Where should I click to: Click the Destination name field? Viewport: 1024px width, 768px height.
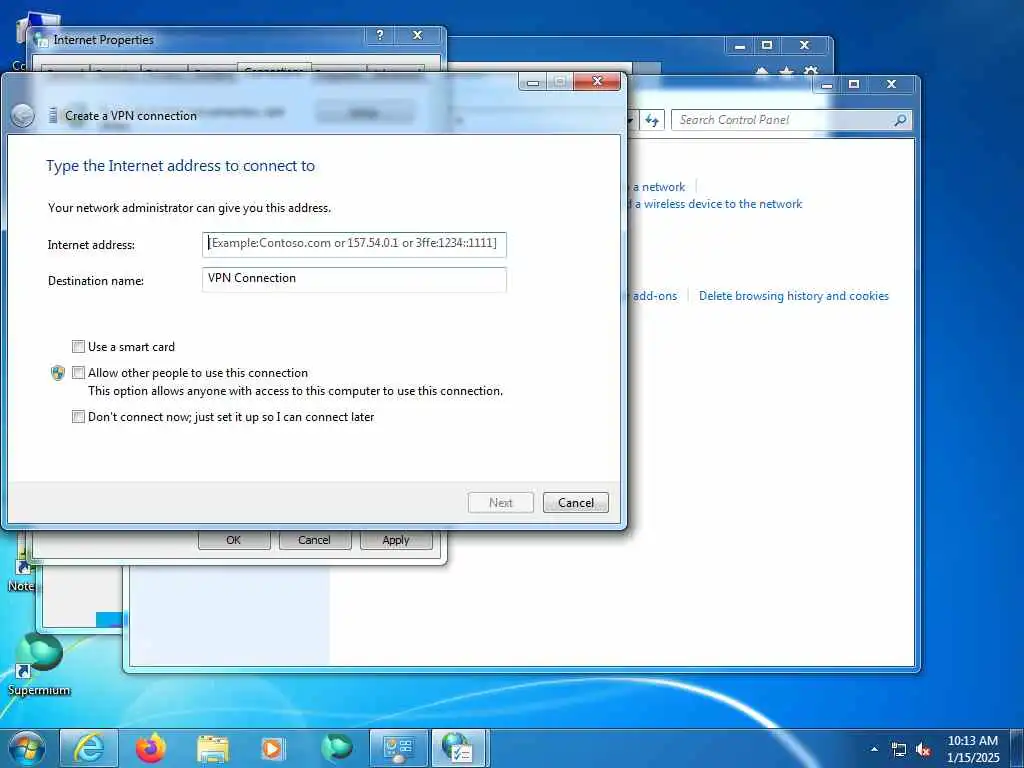(354, 280)
